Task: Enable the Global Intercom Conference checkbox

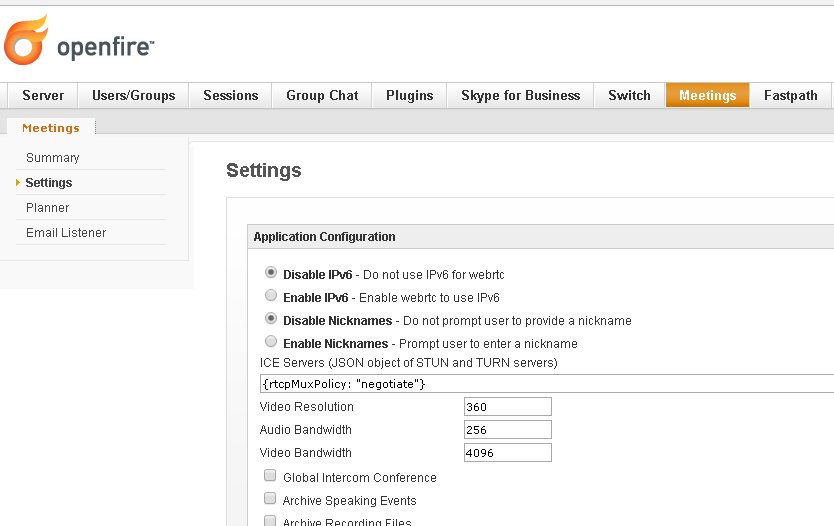Action: (x=270, y=476)
